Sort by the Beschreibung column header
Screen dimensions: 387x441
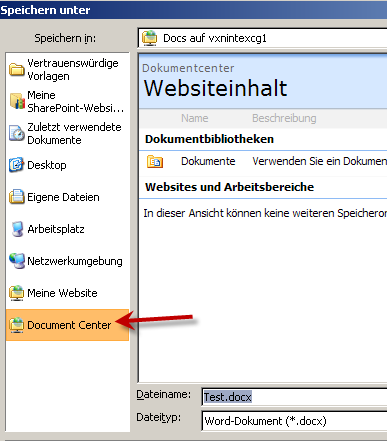click(284, 118)
